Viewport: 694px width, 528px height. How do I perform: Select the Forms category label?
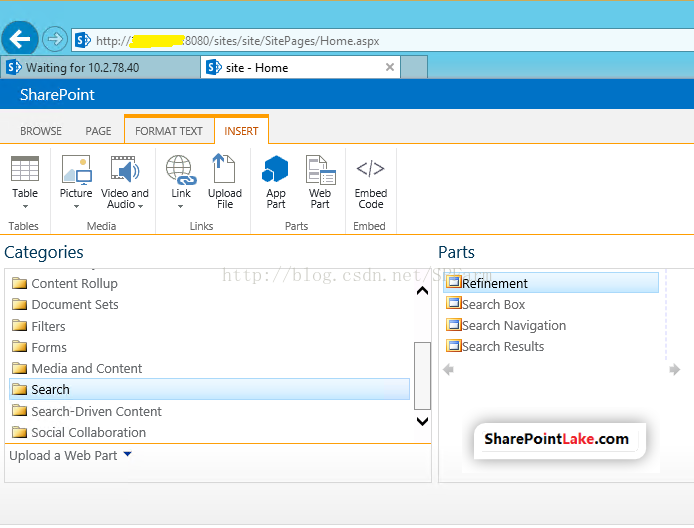[x=49, y=347]
